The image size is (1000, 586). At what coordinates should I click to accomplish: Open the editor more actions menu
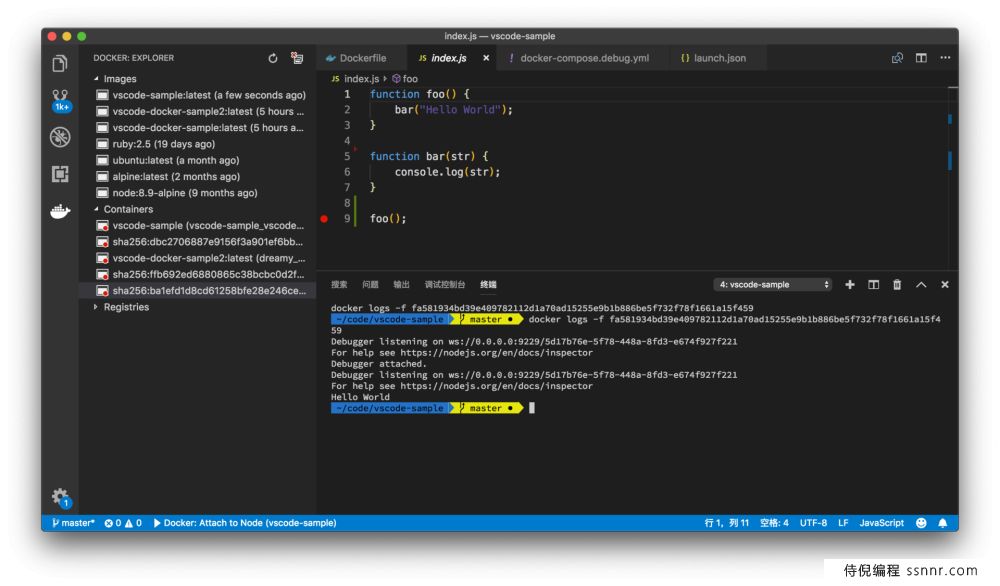945,58
